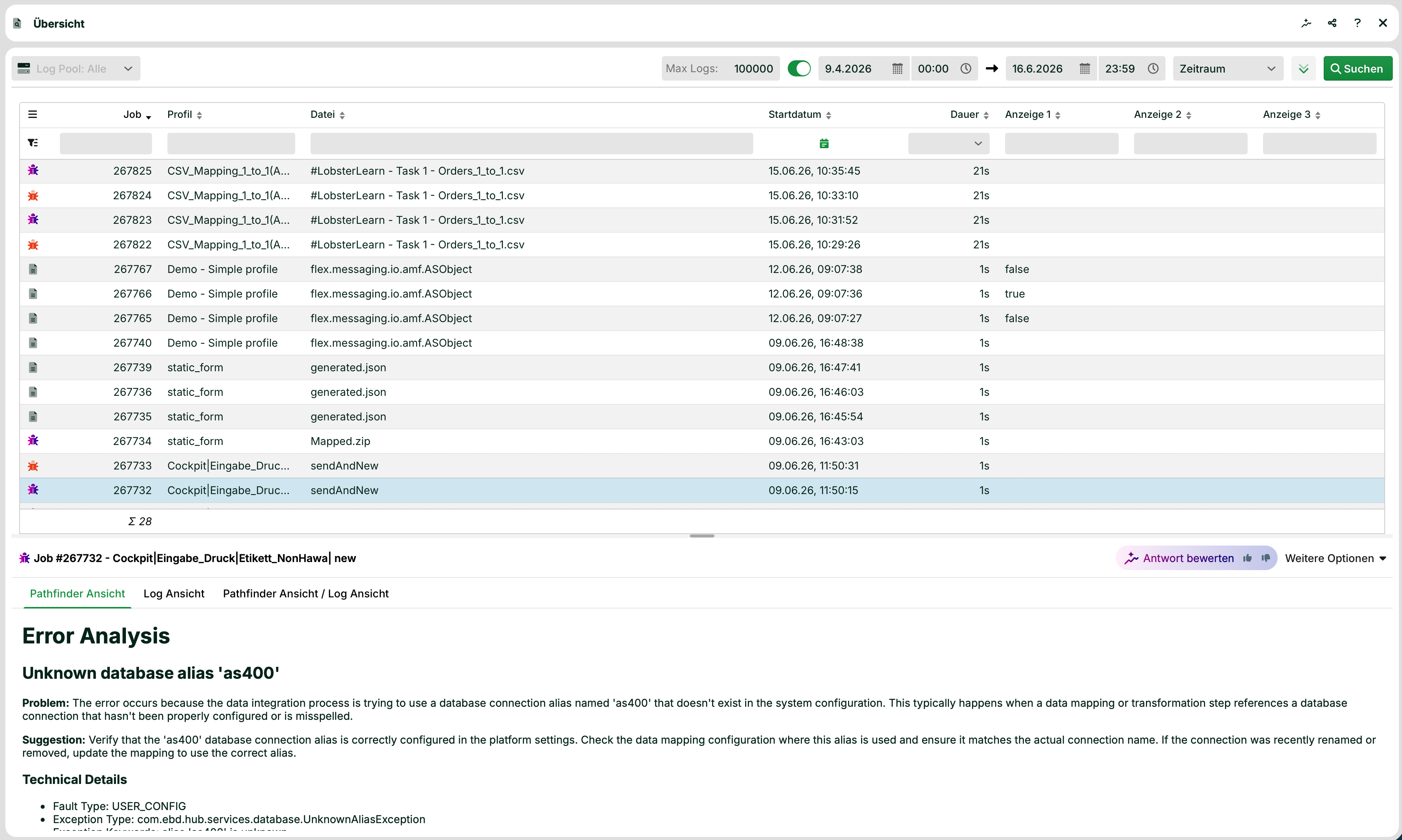Click the Log Pool server icon
Screen dimensions: 1402x840
(24, 68)
